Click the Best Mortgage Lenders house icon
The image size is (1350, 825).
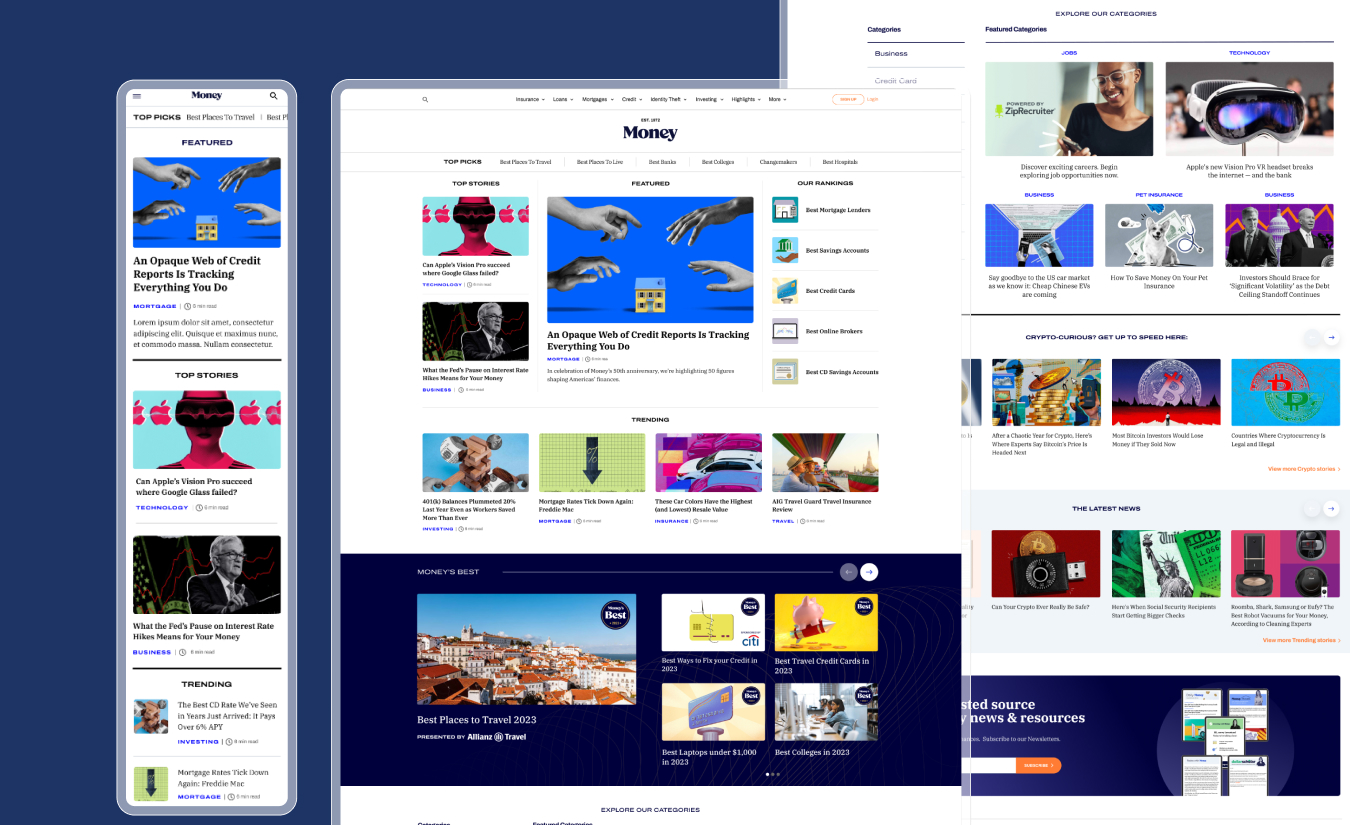pyautogui.click(x=785, y=210)
